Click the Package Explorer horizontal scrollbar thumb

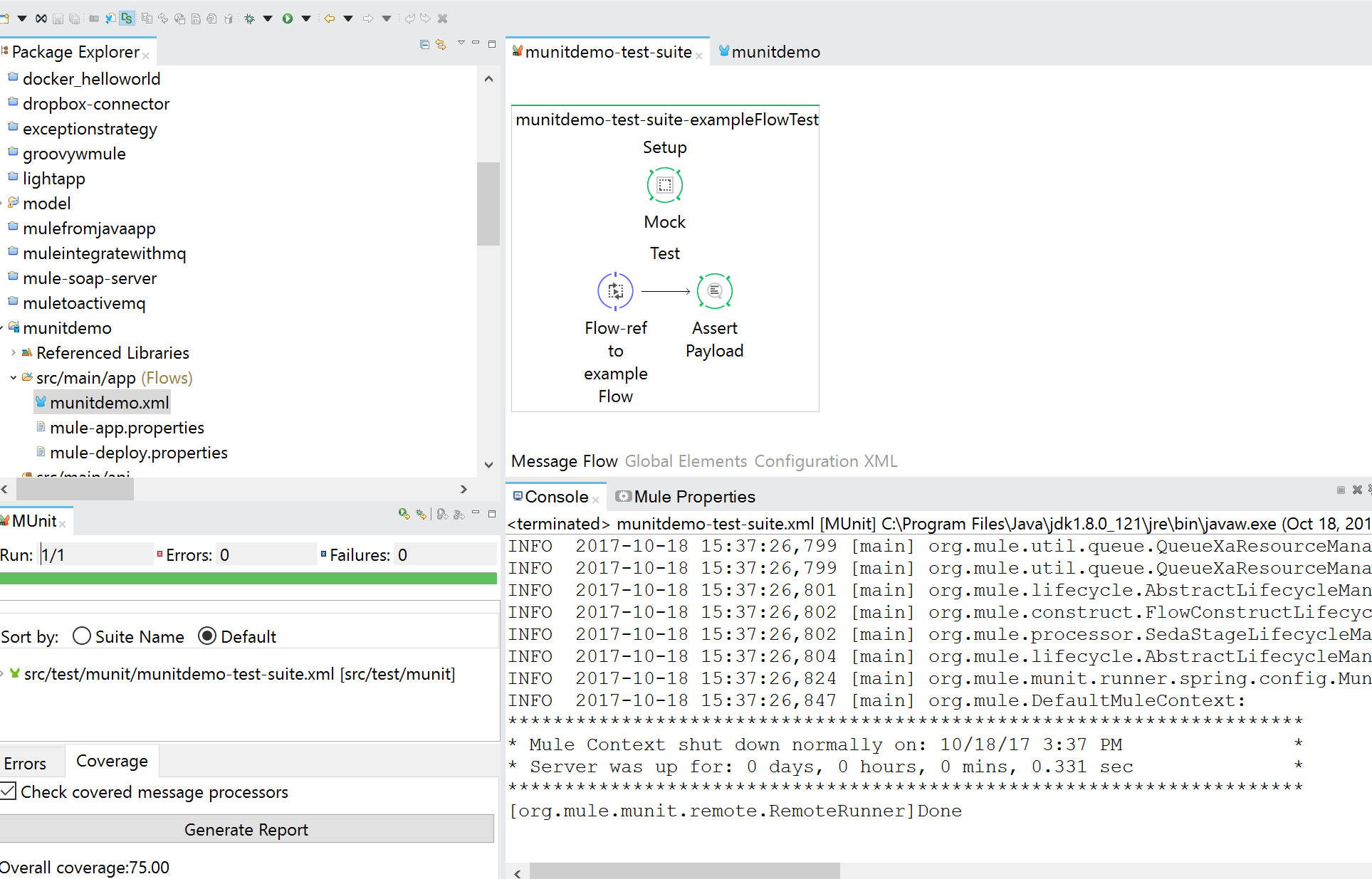coord(75,489)
